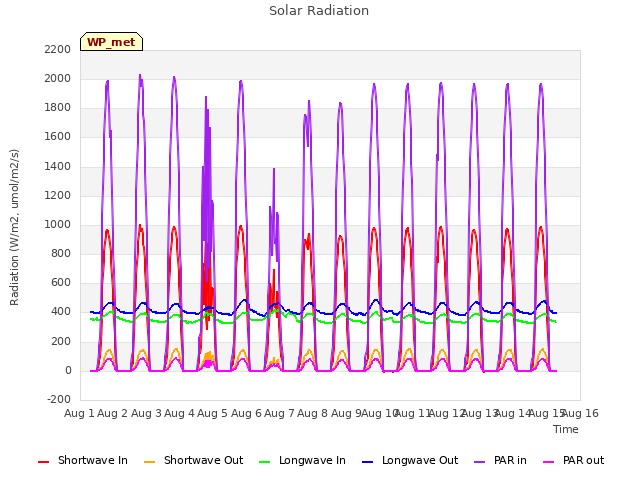Toggle the Shortwave In legend entry
This screenshot has width=640, height=480.
click(x=83, y=460)
